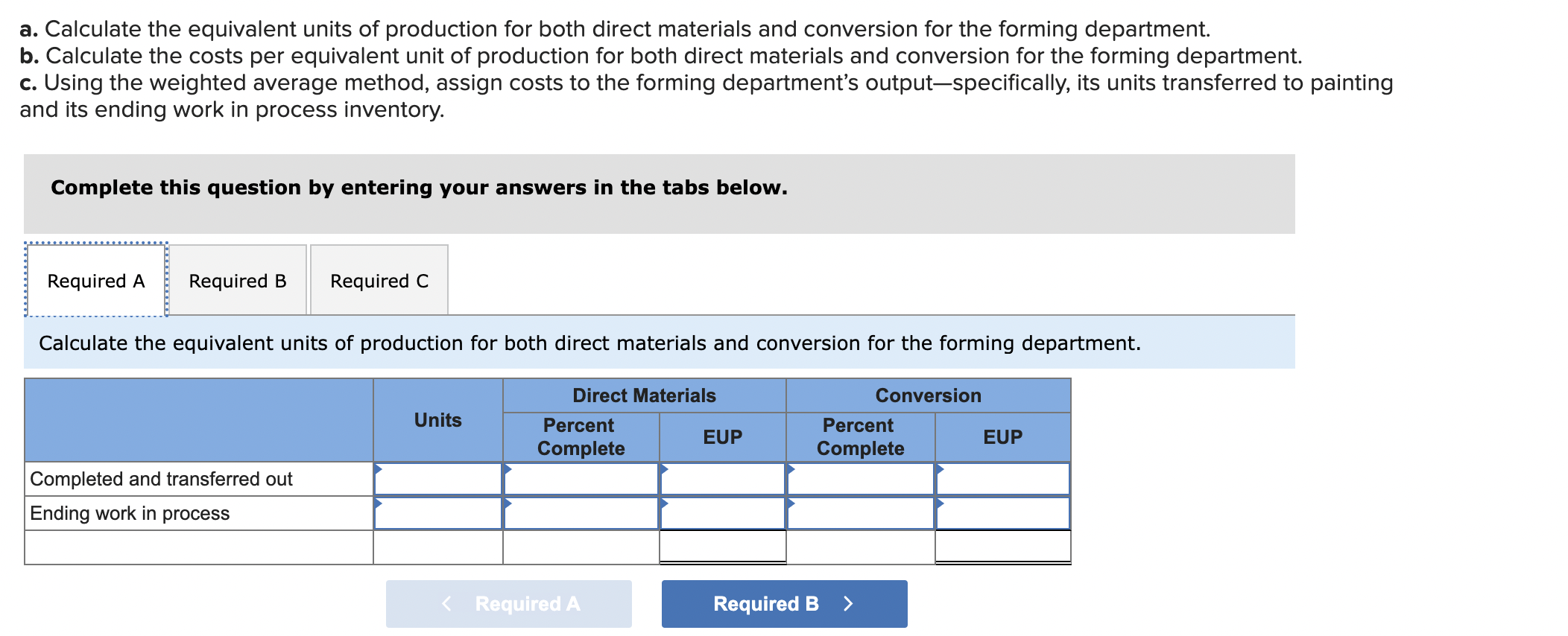Screen dimensions: 1568x636
Task: Switch to the Required B tab
Action: tap(237, 281)
